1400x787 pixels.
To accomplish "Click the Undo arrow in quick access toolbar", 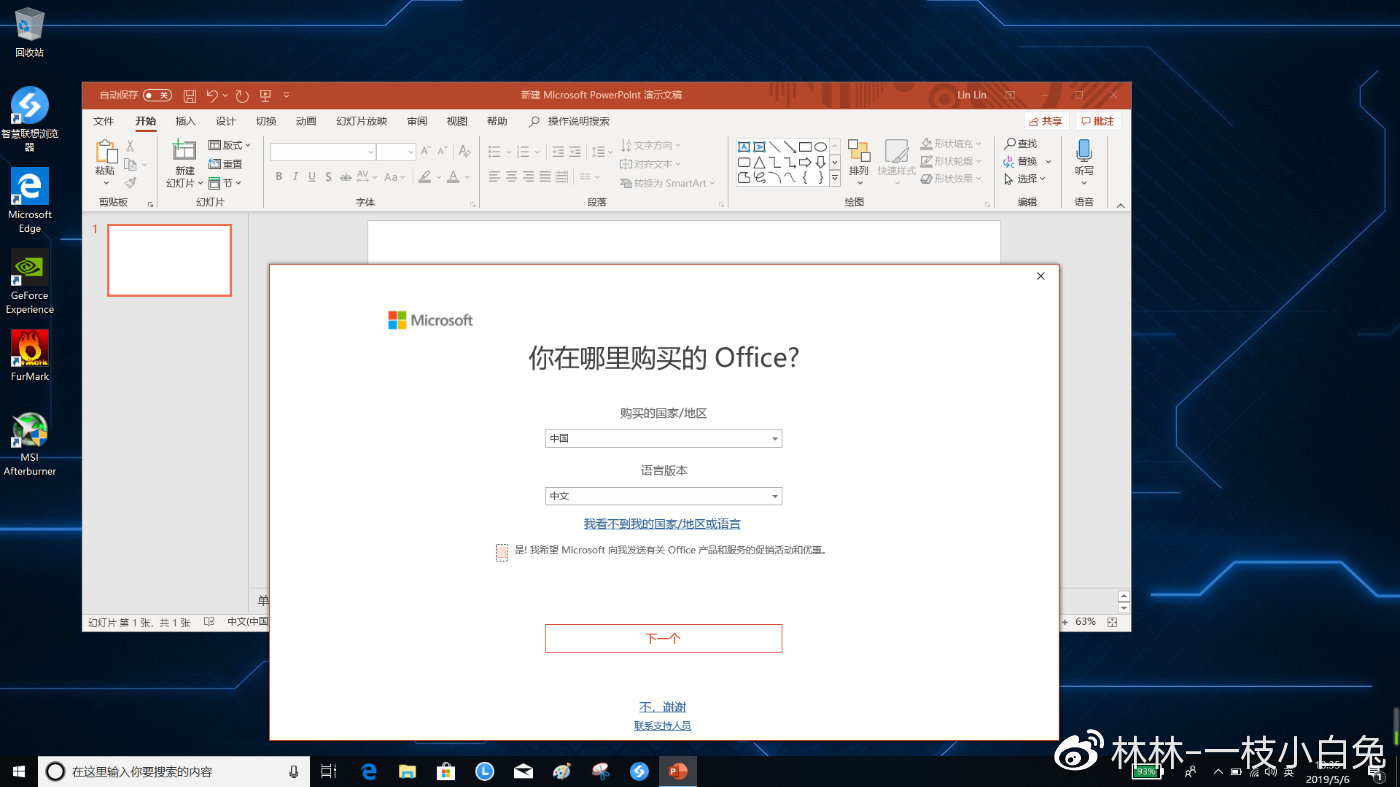I will pyautogui.click(x=212, y=95).
